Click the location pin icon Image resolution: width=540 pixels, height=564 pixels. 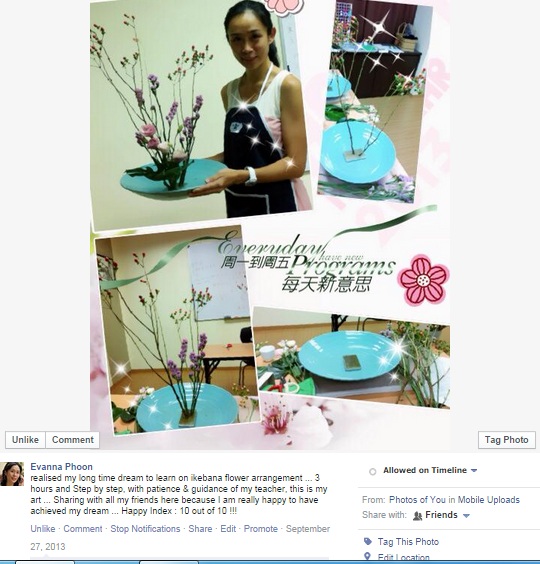[x=367, y=557]
